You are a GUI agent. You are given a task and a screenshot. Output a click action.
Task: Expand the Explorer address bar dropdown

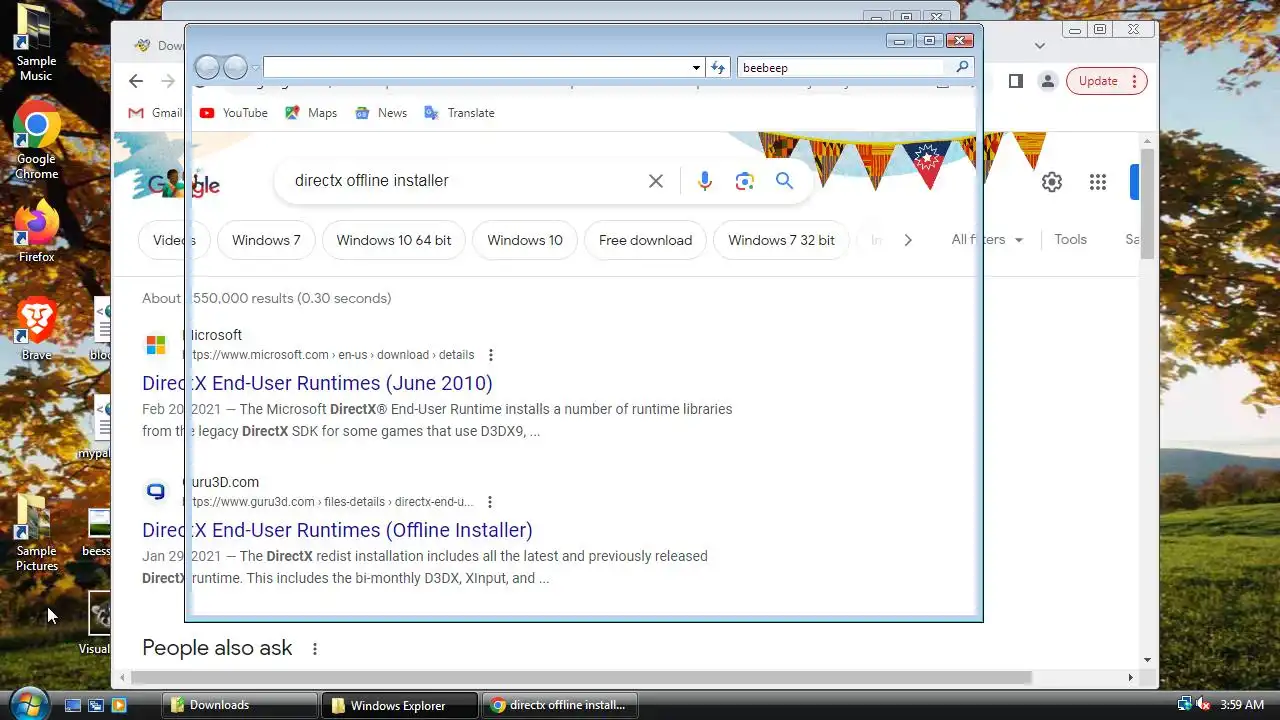696,67
